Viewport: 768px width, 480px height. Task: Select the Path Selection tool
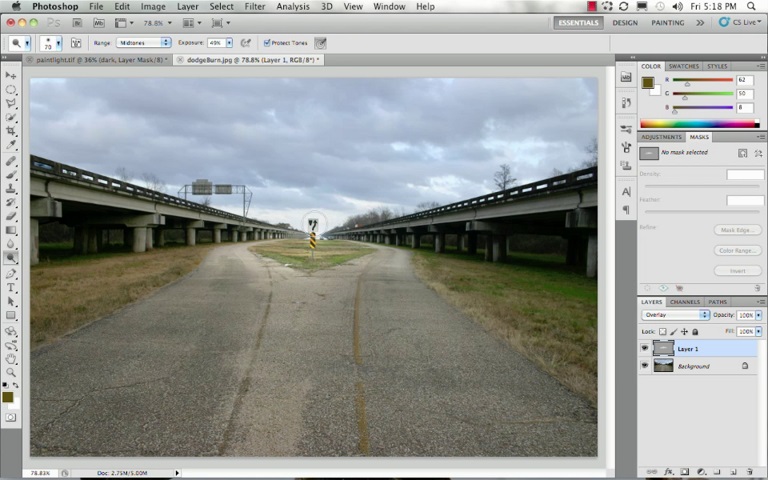point(11,301)
